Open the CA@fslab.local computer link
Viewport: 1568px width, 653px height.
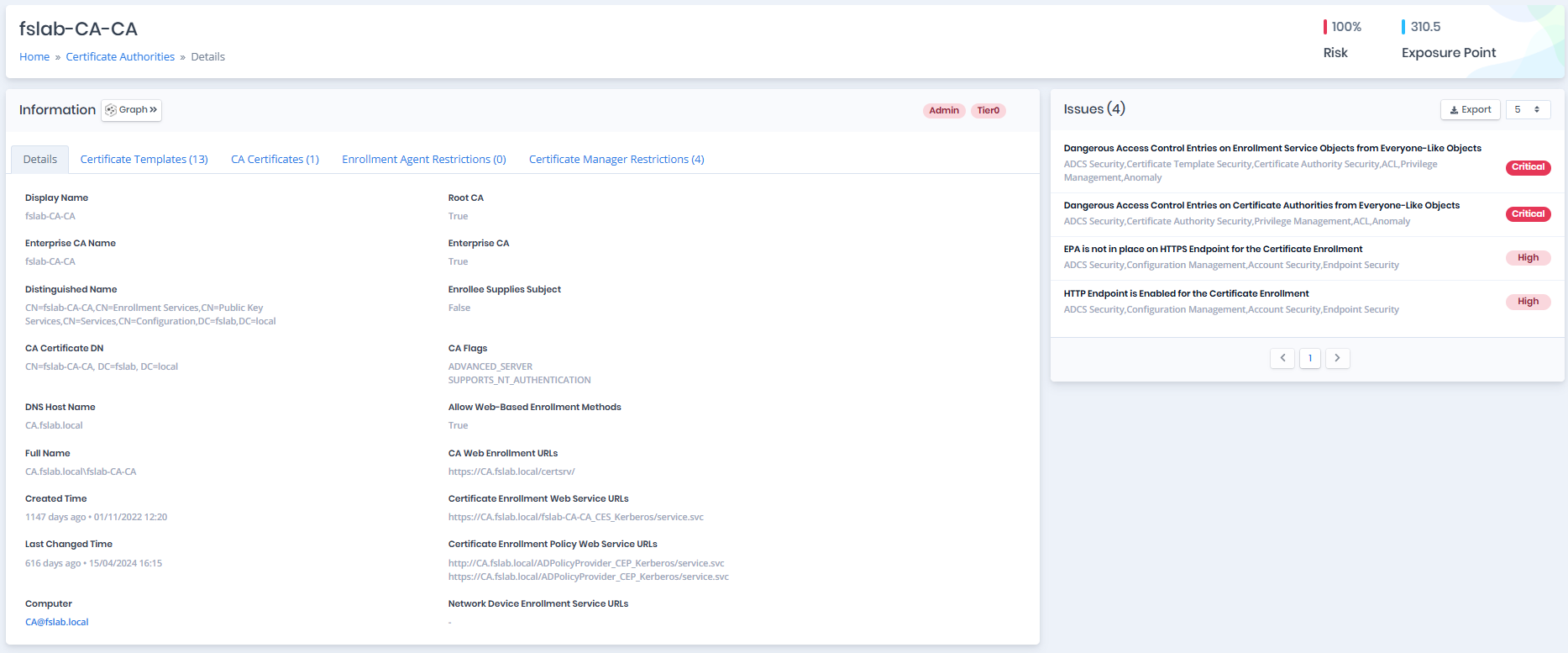56,622
